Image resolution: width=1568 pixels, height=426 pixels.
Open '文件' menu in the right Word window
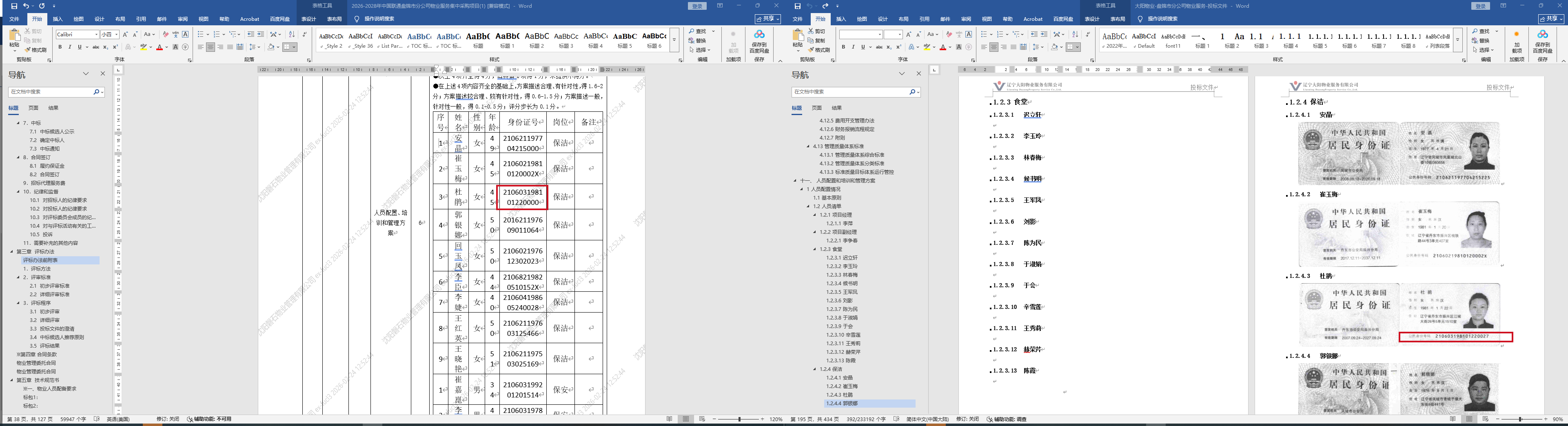pyautogui.click(x=797, y=19)
